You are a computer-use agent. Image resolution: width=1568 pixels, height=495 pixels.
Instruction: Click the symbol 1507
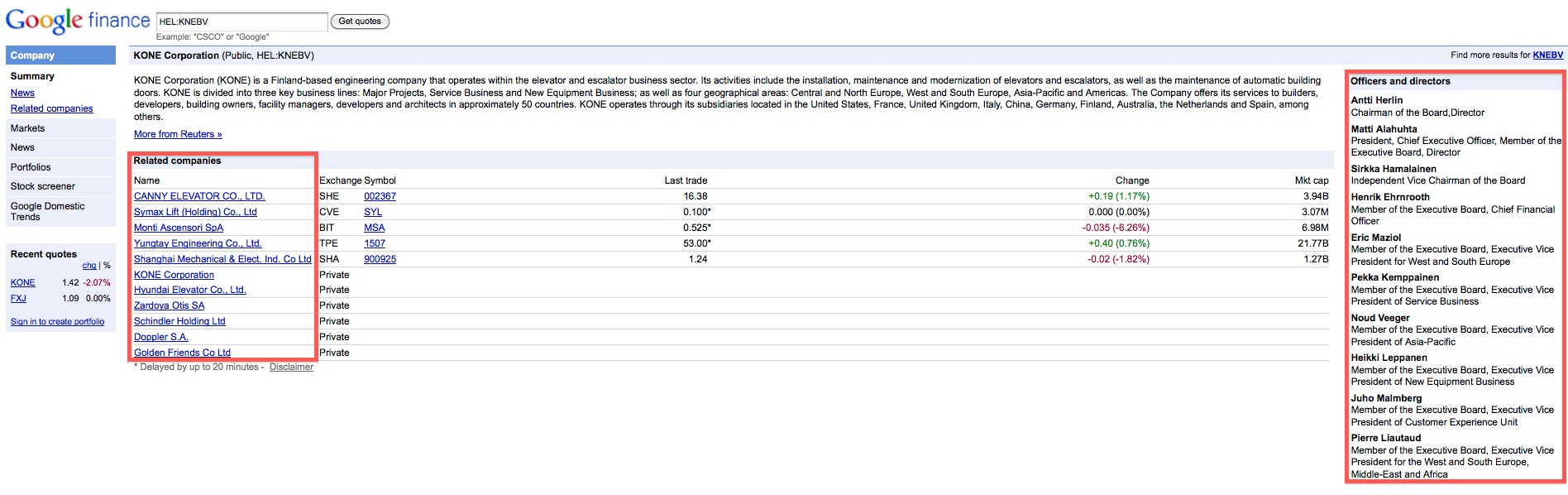[375, 243]
